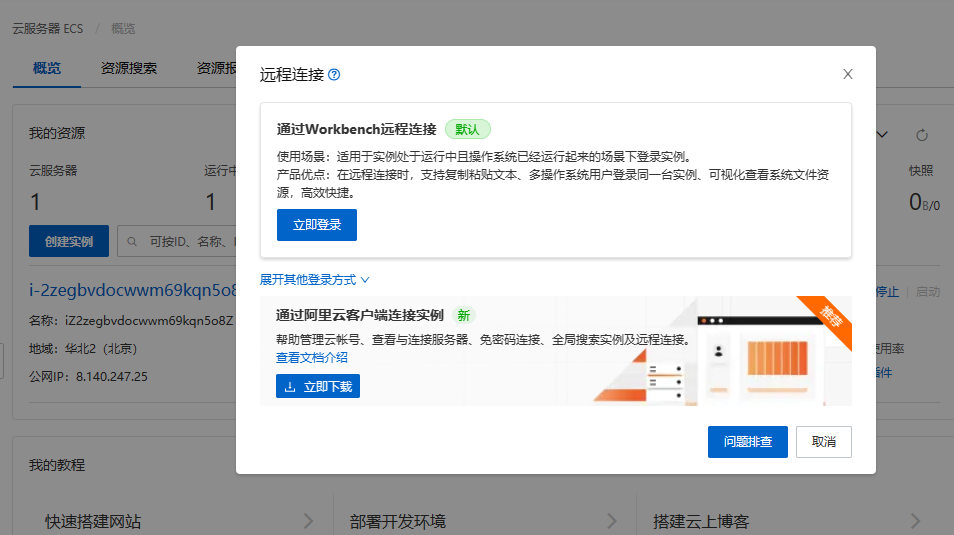The width and height of the screenshot is (954, 535).
Task: Click the chevron on 快速搭建网站 card
Action: (308, 521)
